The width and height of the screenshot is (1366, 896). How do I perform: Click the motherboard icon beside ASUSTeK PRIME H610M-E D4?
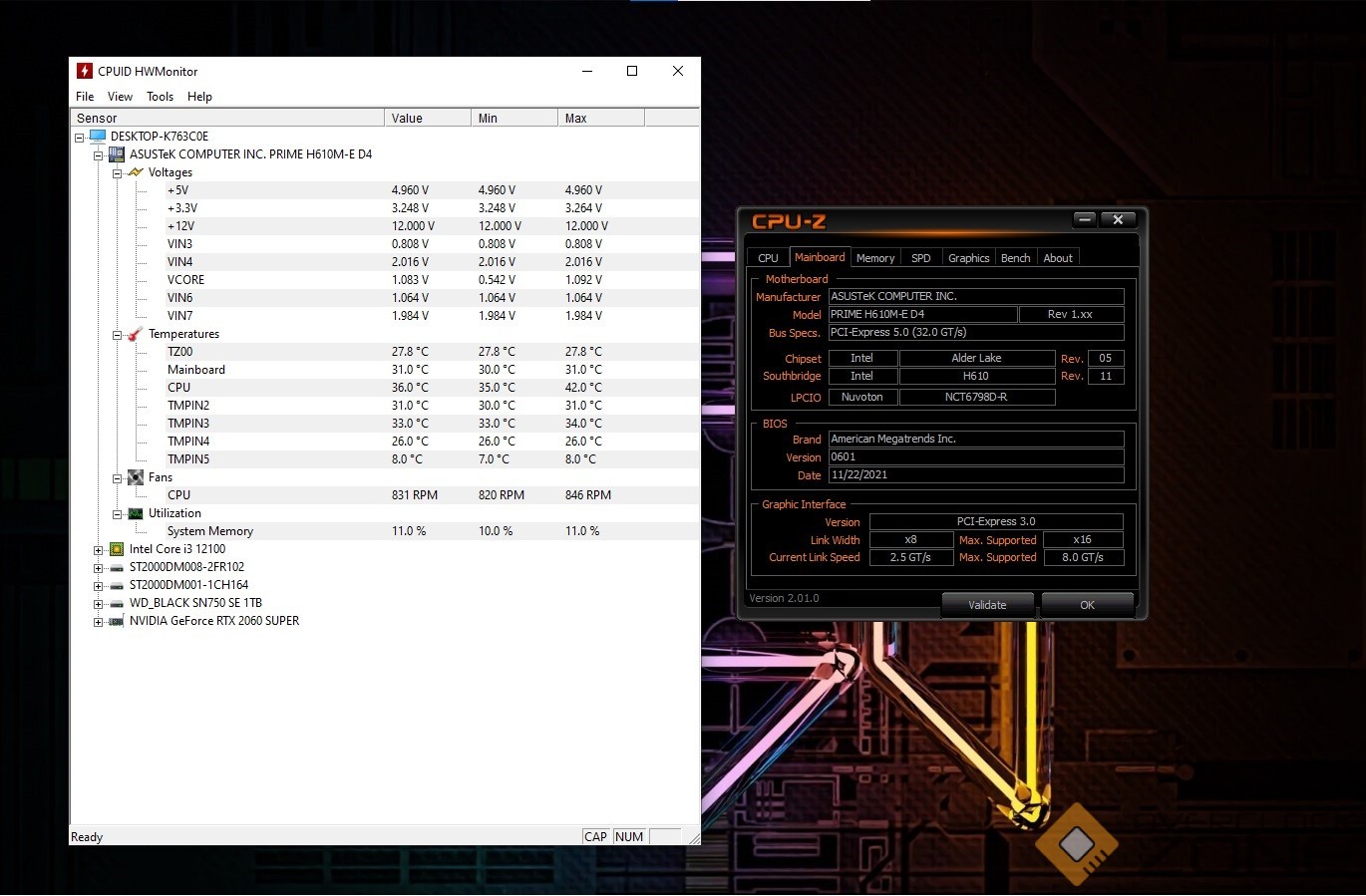[117, 154]
